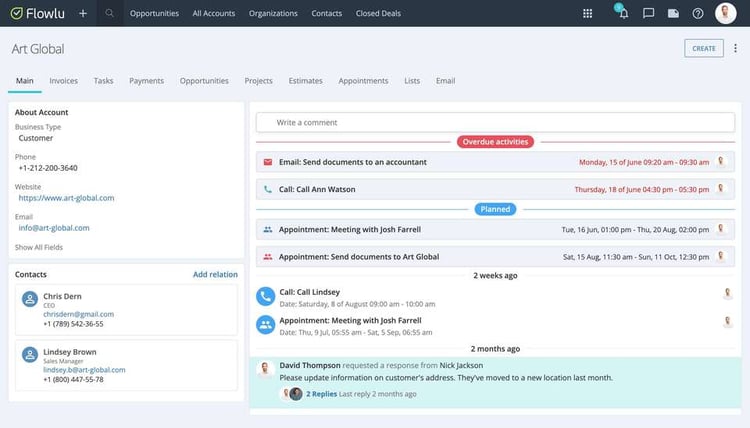Click the blue people icon for Meeting with Josh Farrell

268,230
